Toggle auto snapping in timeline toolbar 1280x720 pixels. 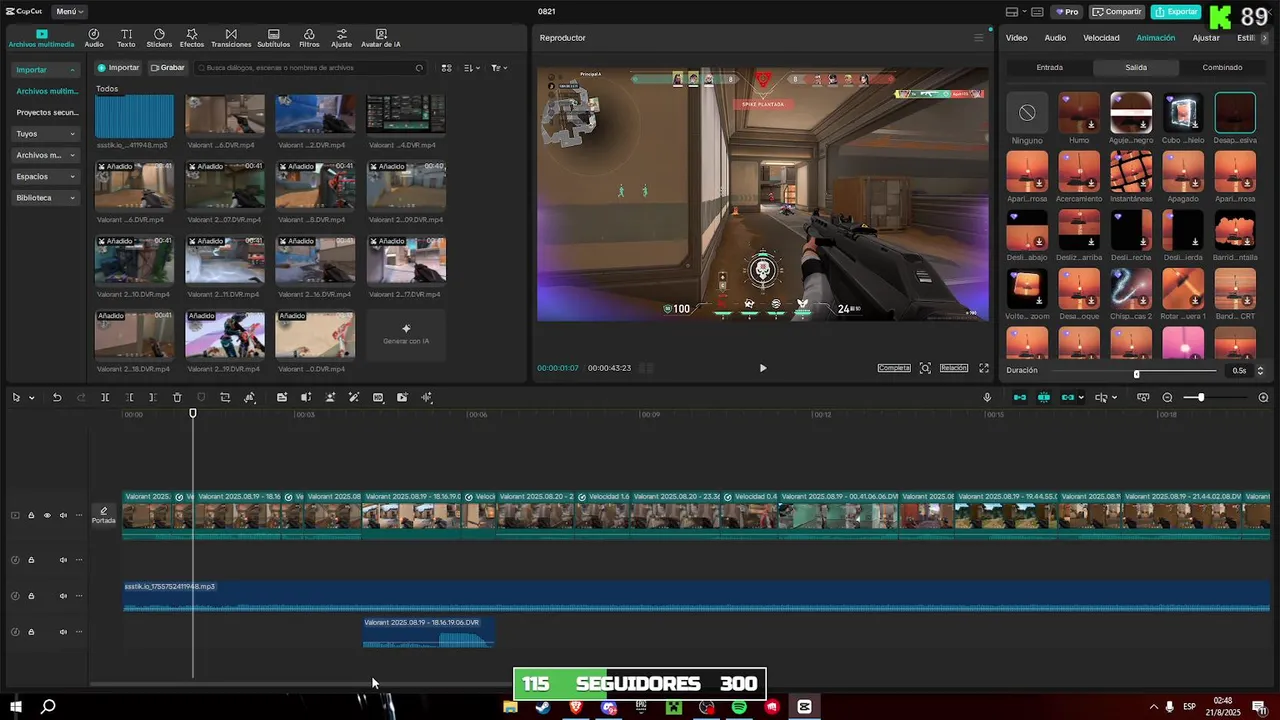(1044, 397)
